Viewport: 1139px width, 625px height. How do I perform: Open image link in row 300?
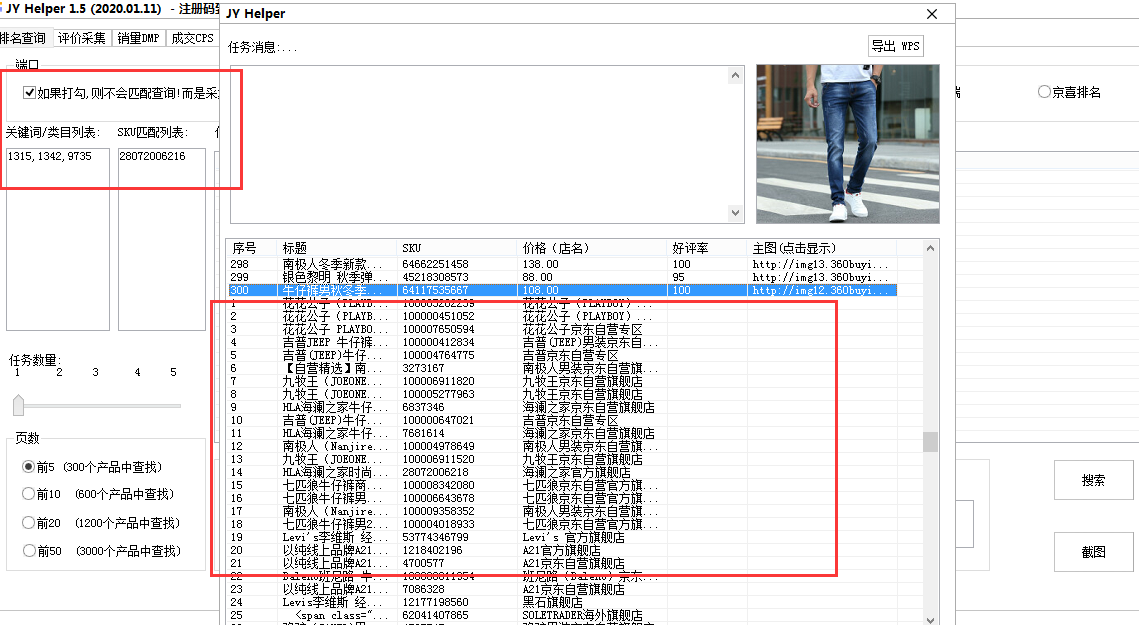[821, 290]
